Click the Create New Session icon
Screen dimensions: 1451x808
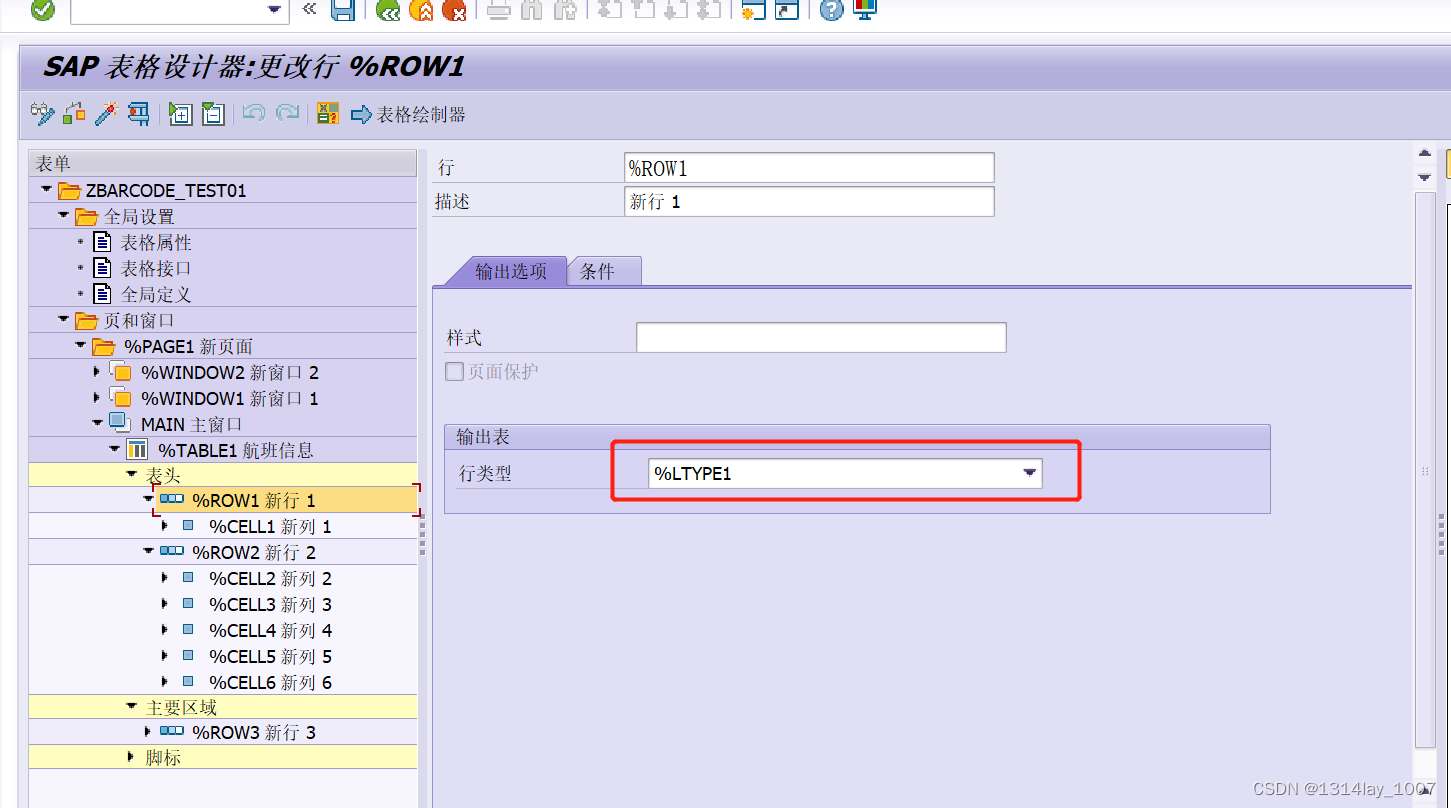[753, 10]
